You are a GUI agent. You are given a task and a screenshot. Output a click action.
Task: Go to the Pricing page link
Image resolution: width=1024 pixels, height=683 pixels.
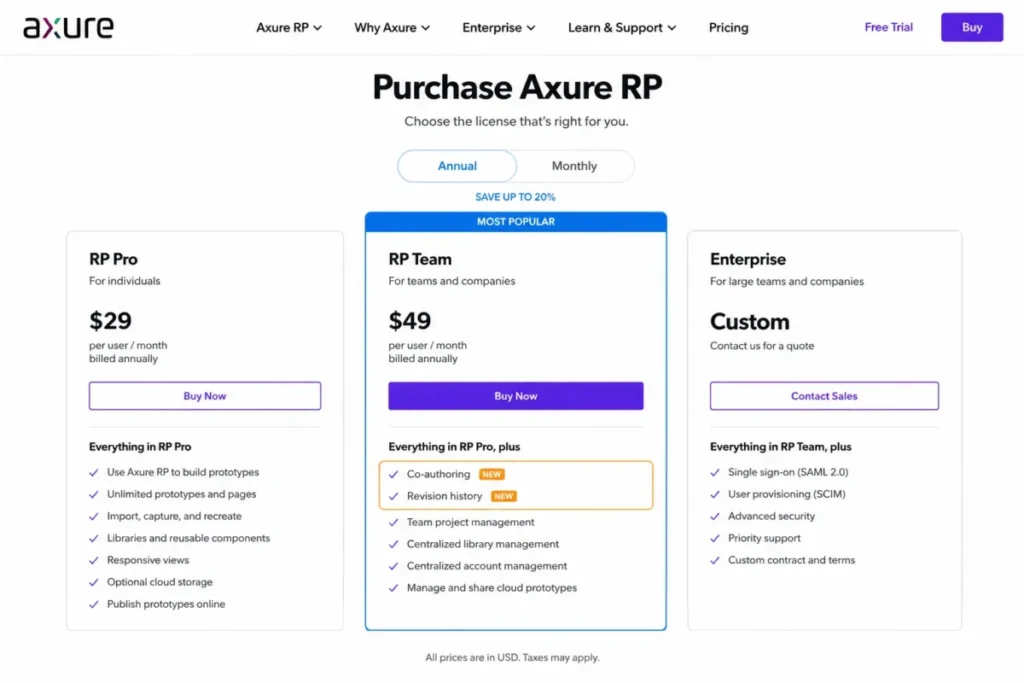coord(729,27)
